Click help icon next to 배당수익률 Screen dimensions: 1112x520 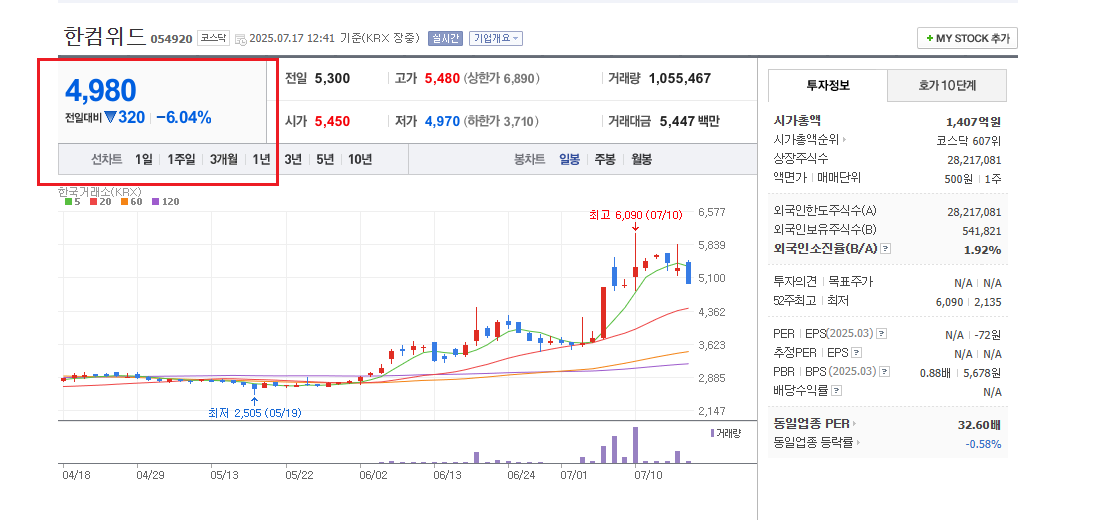[x=836, y=390]
